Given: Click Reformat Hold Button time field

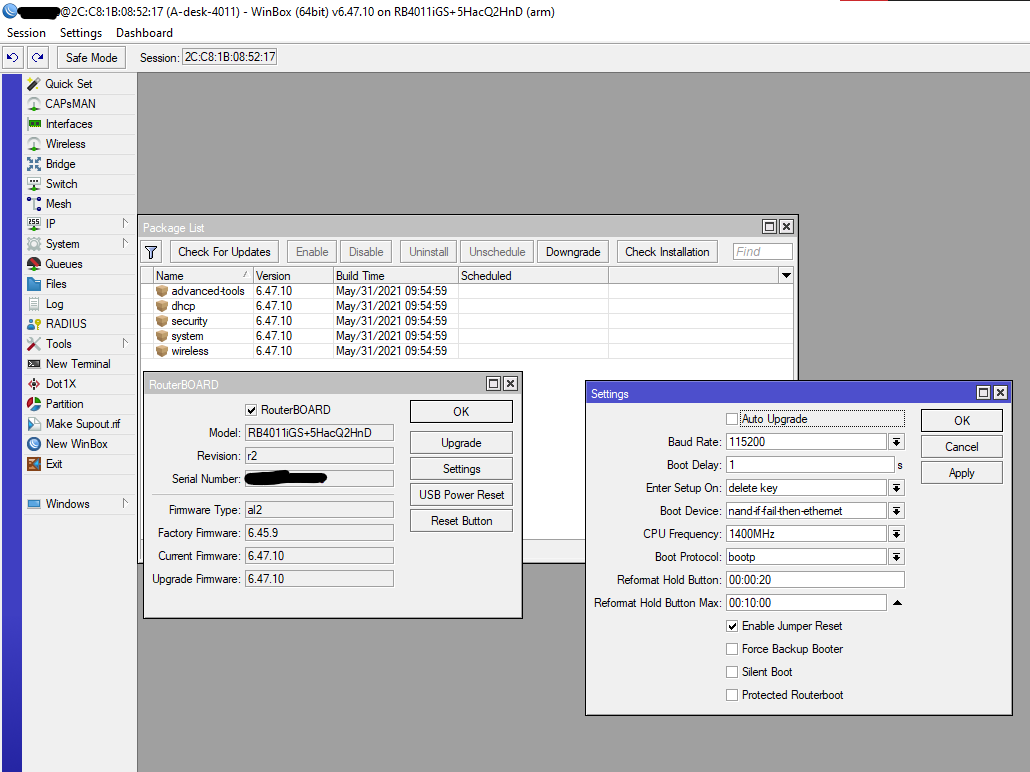Looking at the screenshot, I should point(815,580).
